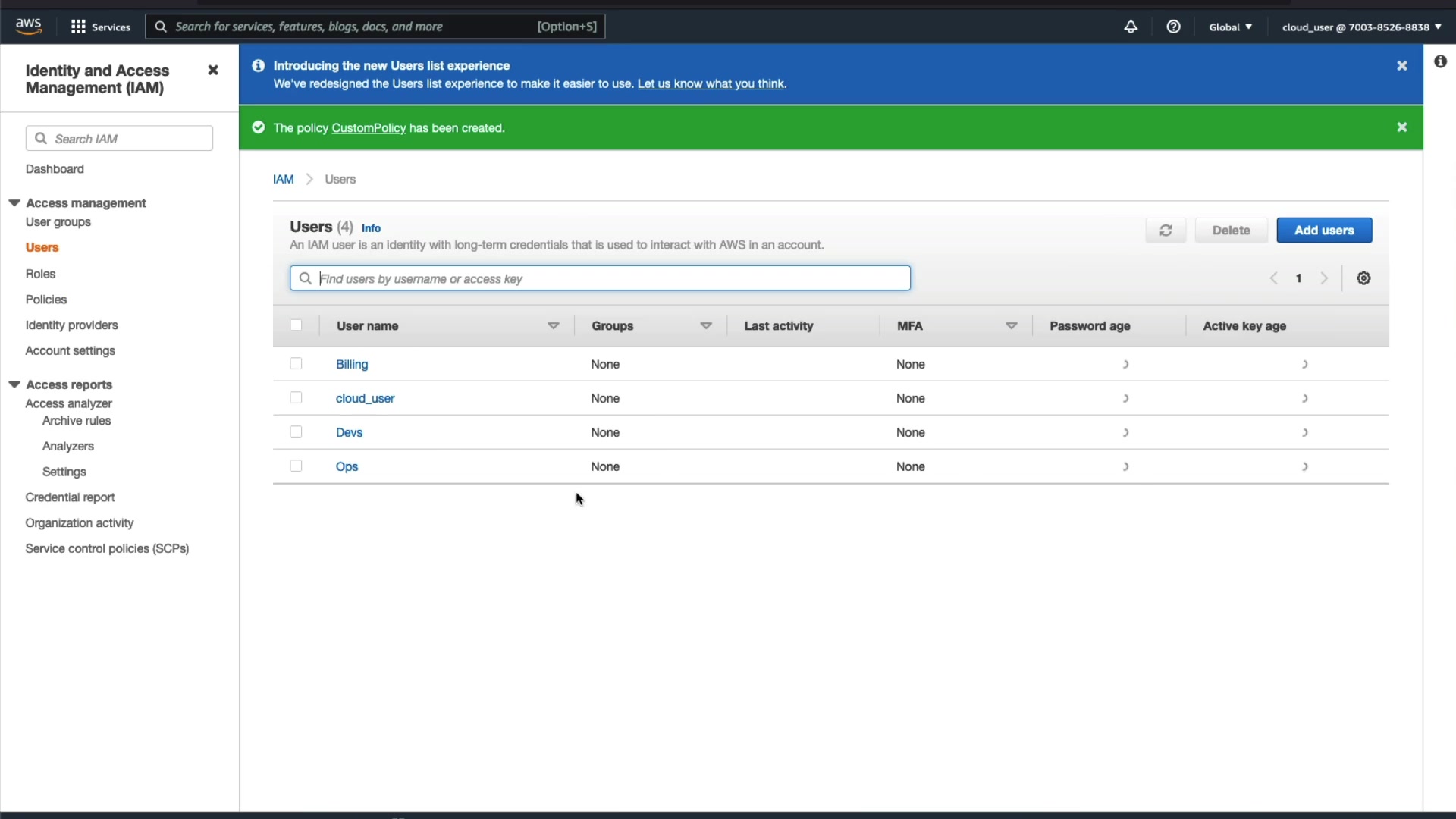Refresh the users list
The width and height of the screenshot is (1456, 819).
(x=1166, y=231)
